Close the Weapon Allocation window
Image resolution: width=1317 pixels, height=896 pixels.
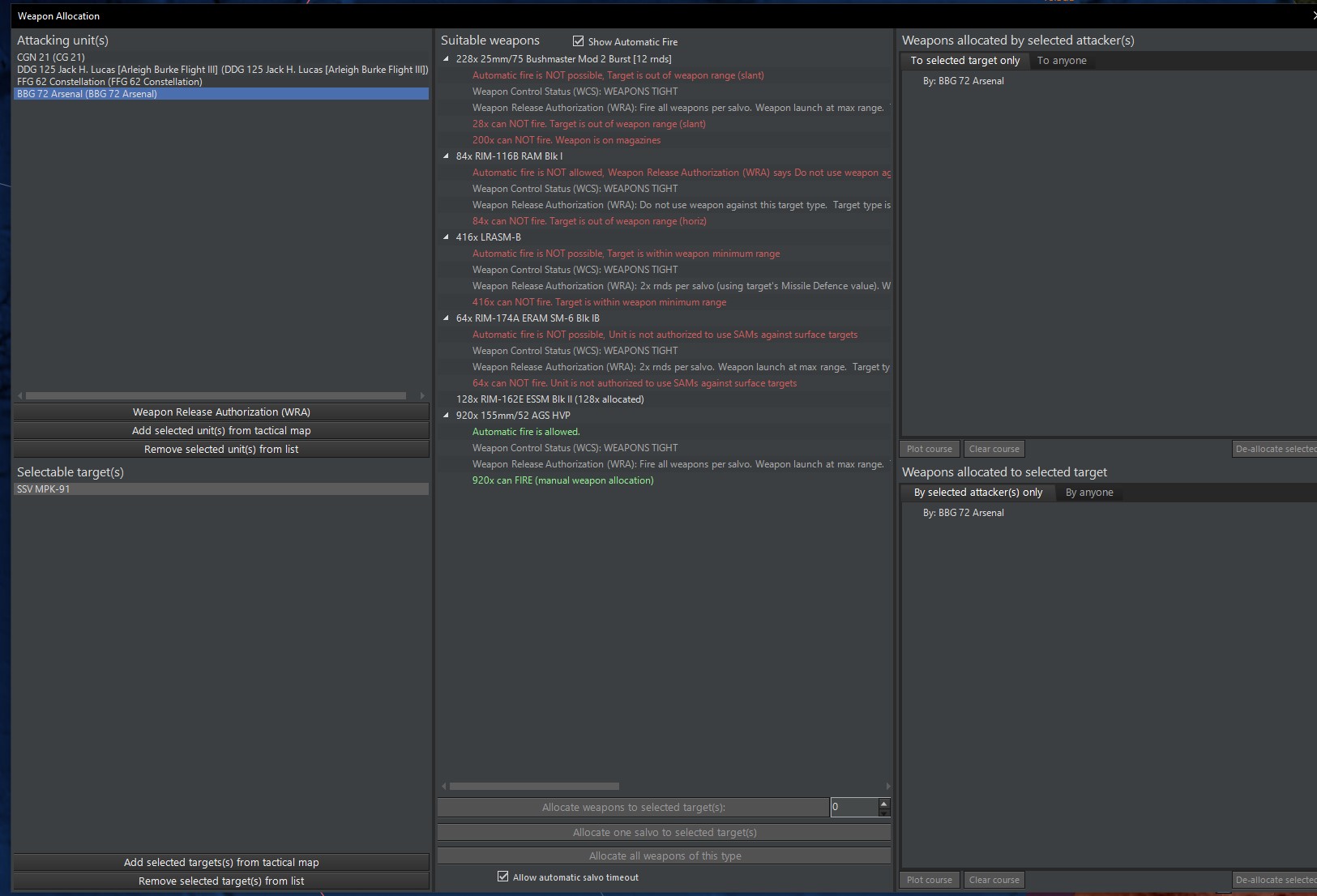point(1313,15)
